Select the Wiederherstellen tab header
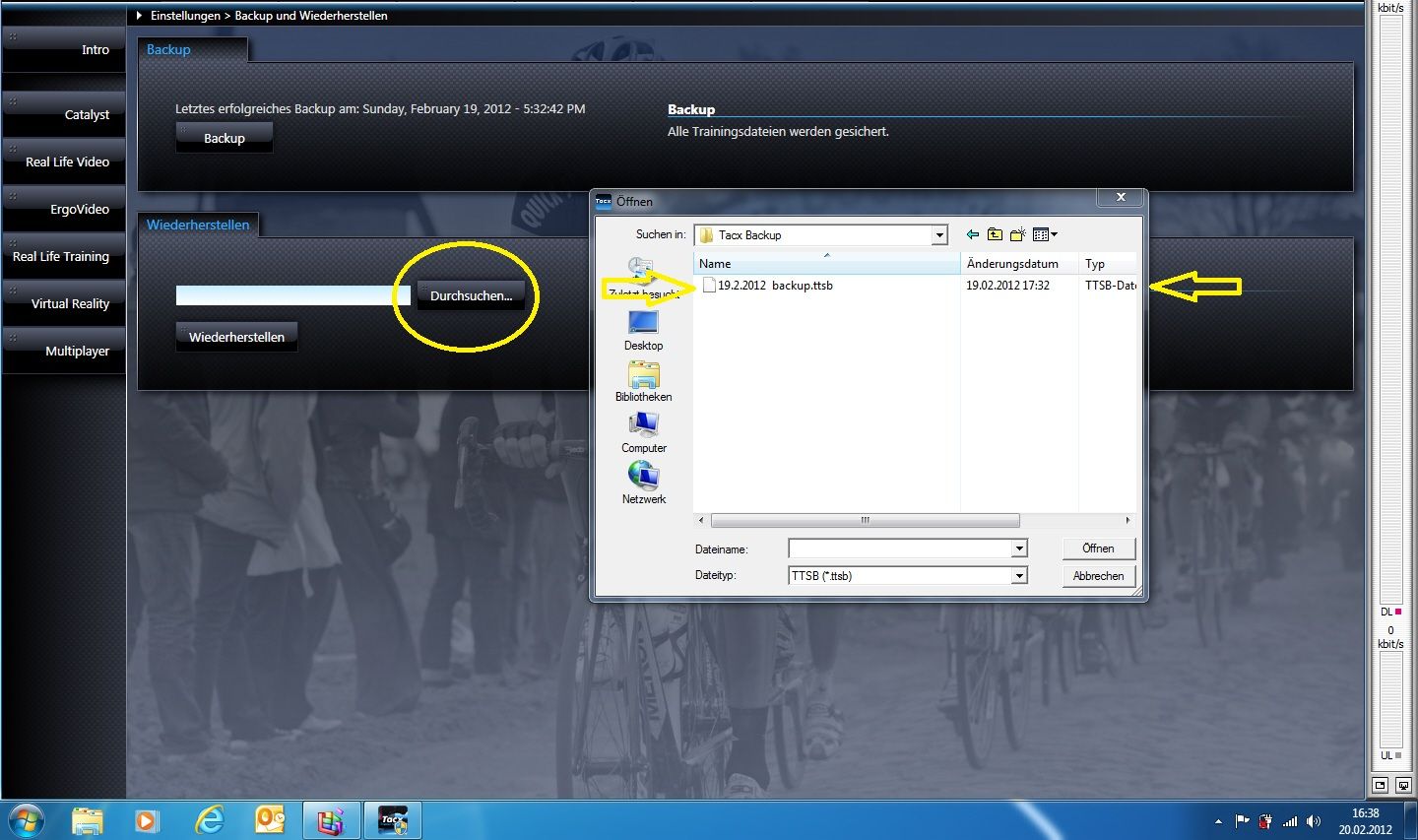 tap(198, 225)
